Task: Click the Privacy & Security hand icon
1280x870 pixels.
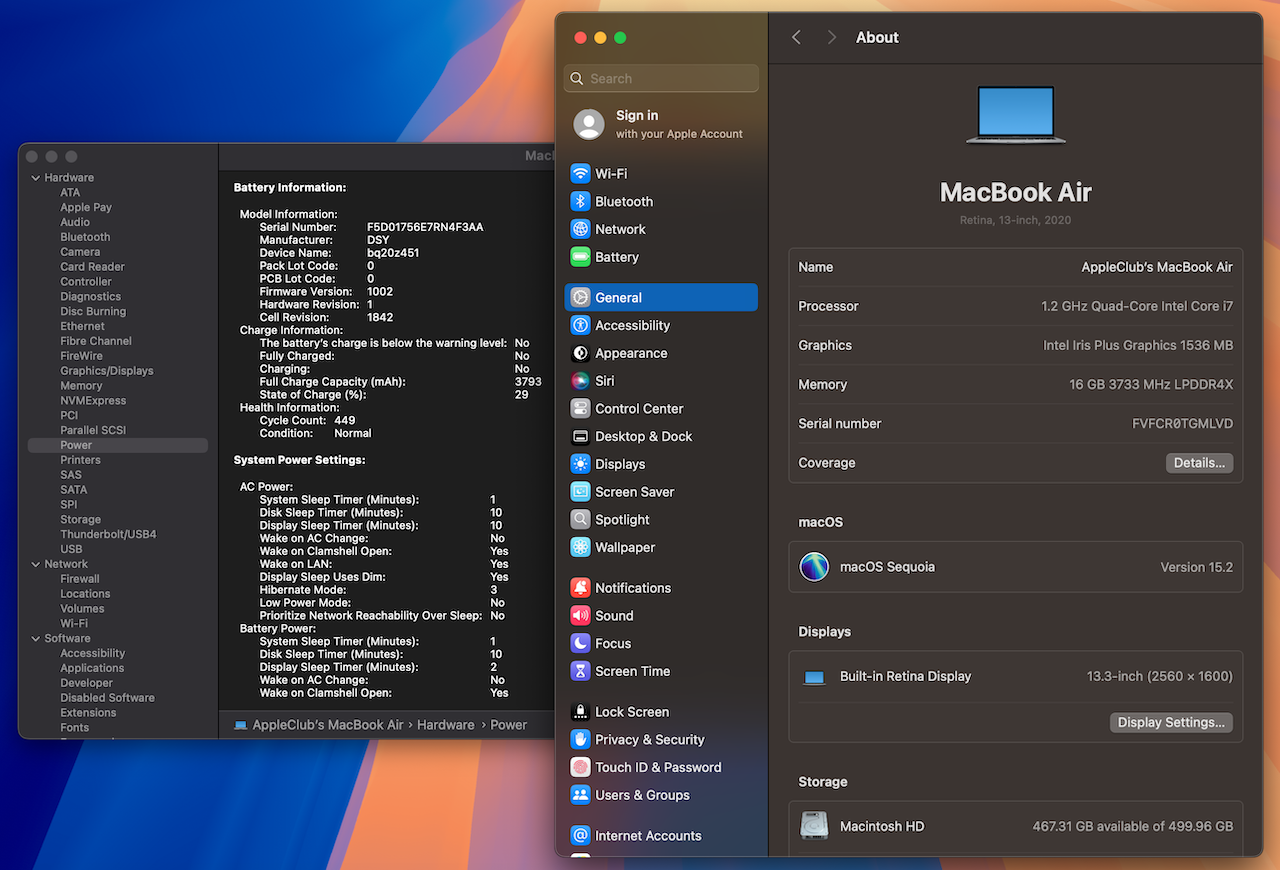Action: click(x=580, y=740)
